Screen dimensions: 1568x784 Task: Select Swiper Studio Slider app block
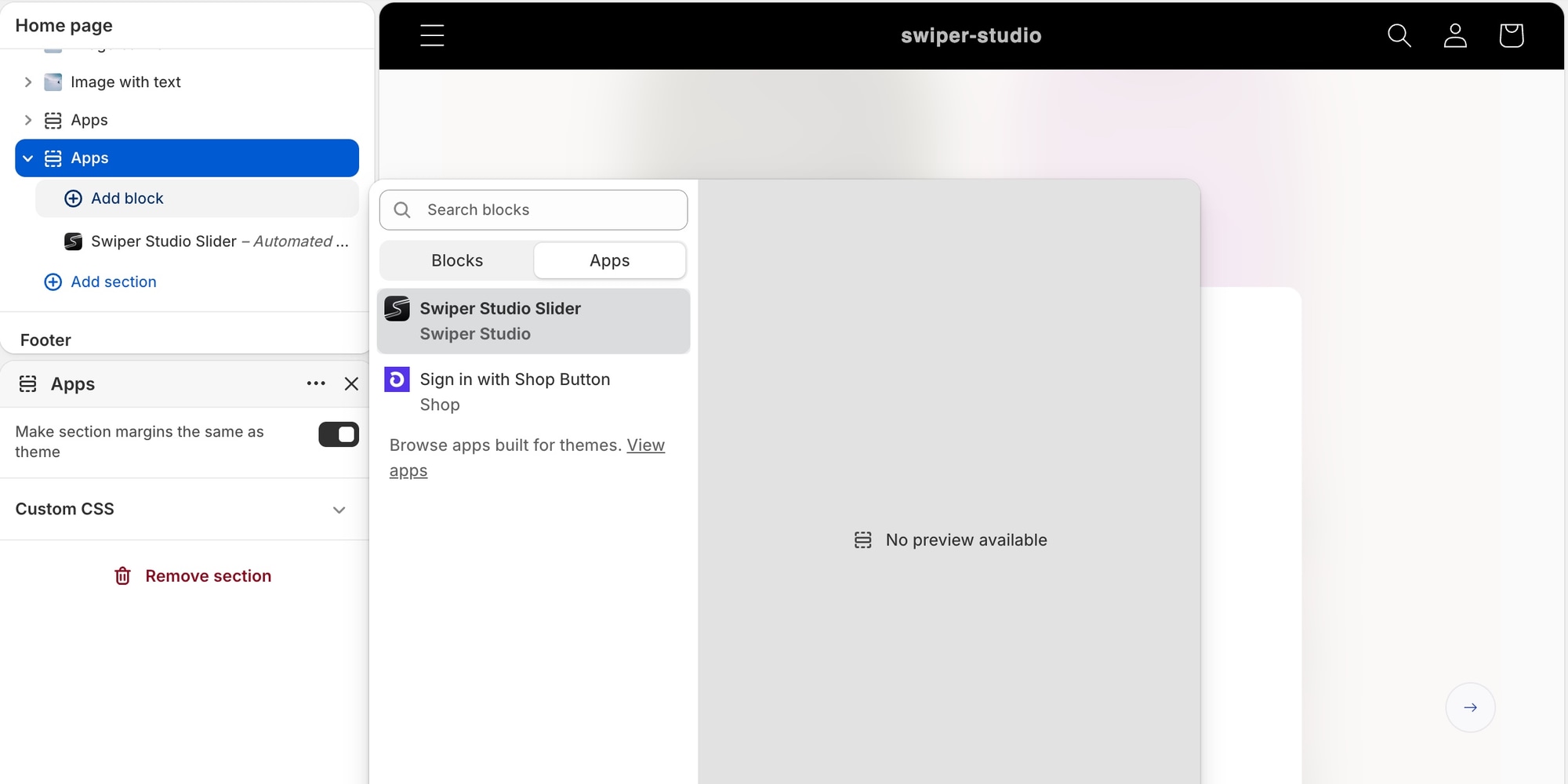[x=533, y=321]
